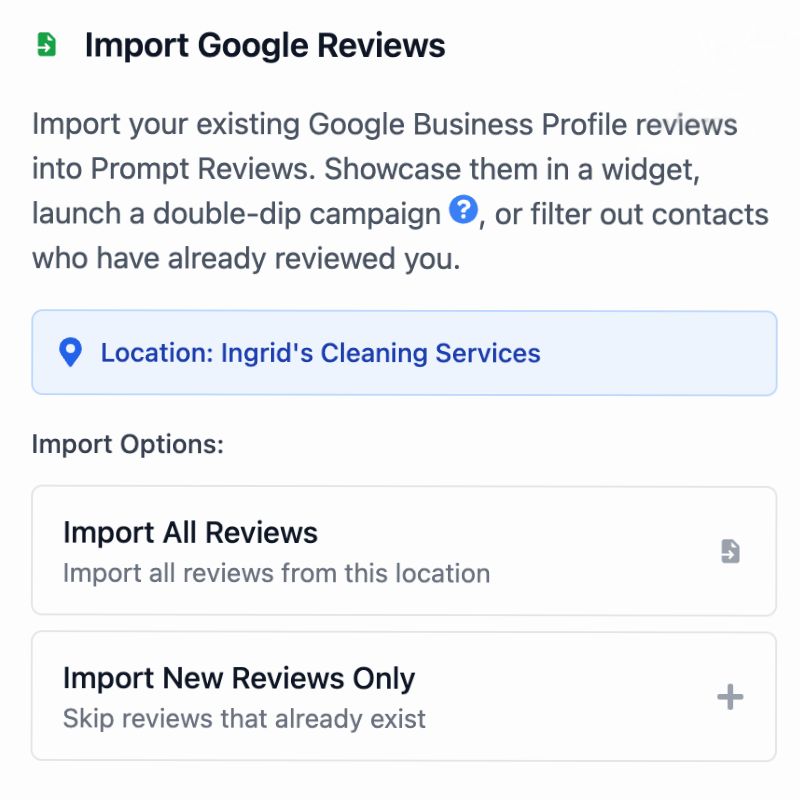The image size is (800, 800).
Task: Click the Import Google Reviews heading
Action: click(265, 44)
